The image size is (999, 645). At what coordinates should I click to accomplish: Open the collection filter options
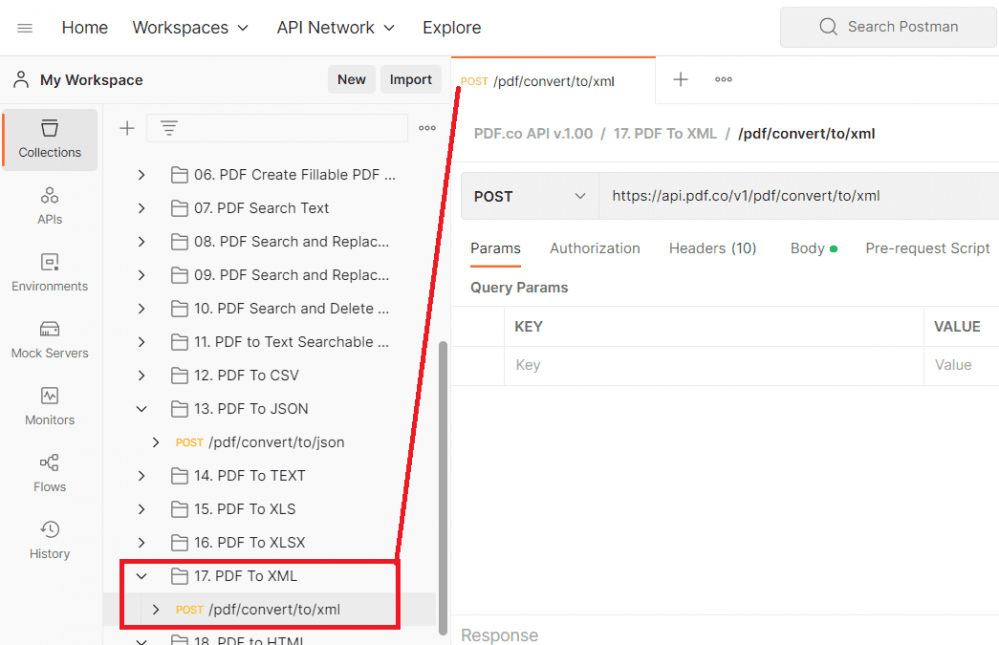(168, 128)
